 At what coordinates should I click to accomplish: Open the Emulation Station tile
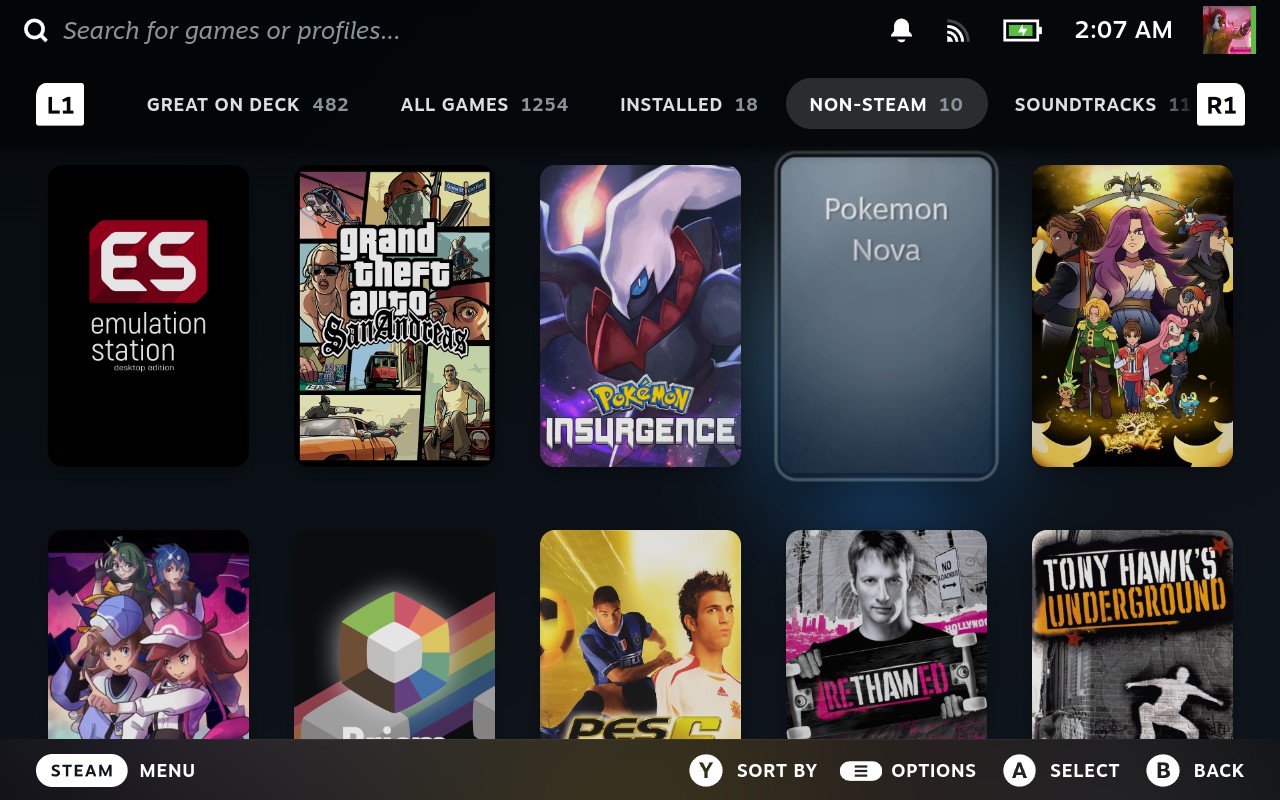(x=148, y=316)
